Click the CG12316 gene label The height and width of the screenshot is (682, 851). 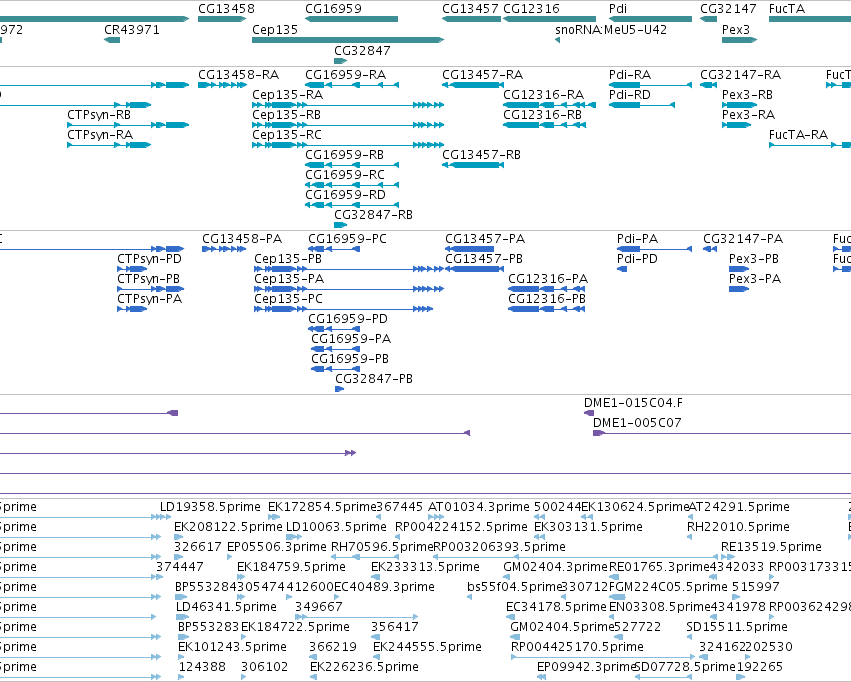click(531, 9)
